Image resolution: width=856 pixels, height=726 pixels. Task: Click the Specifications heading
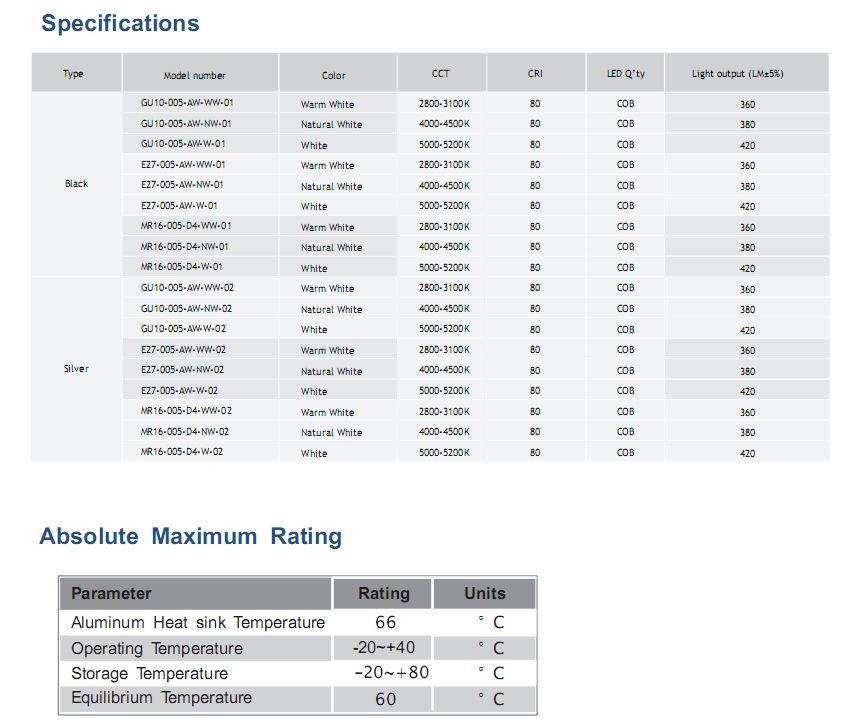[x=120, y=24]
